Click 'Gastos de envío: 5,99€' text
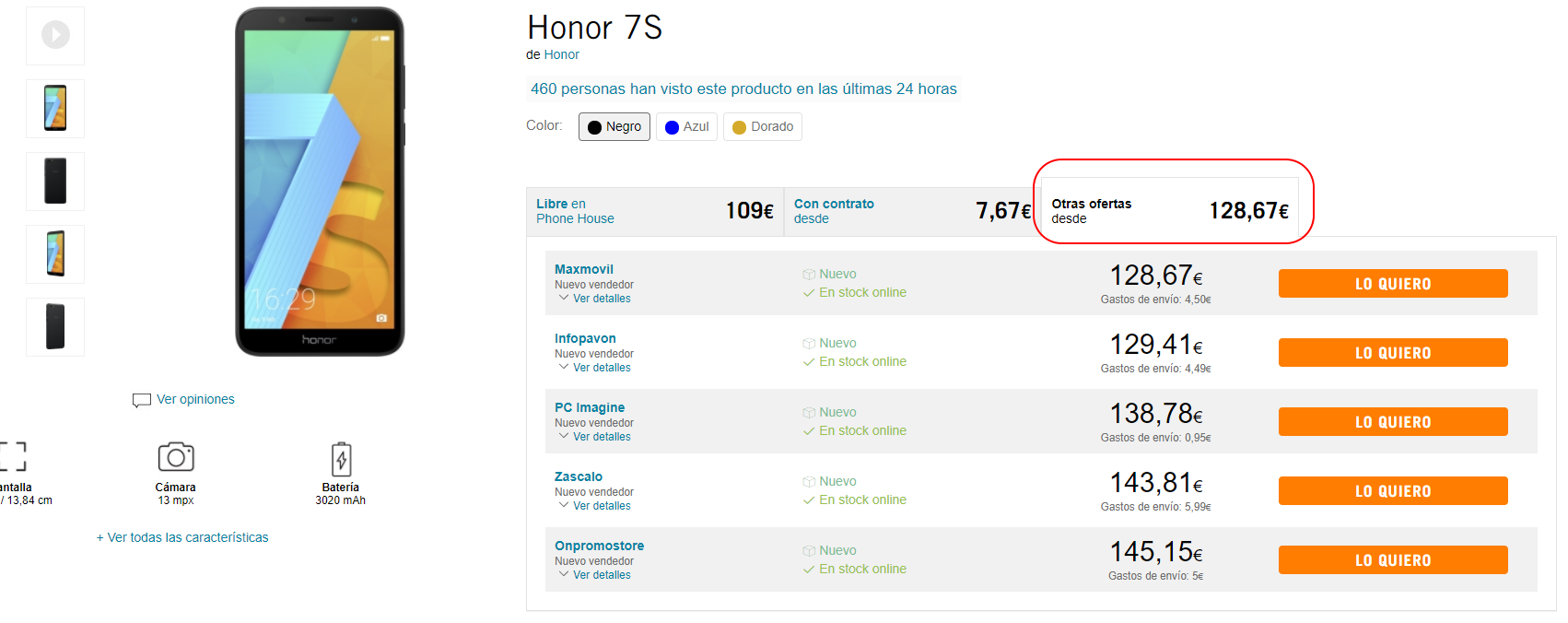 [1155, 507]
